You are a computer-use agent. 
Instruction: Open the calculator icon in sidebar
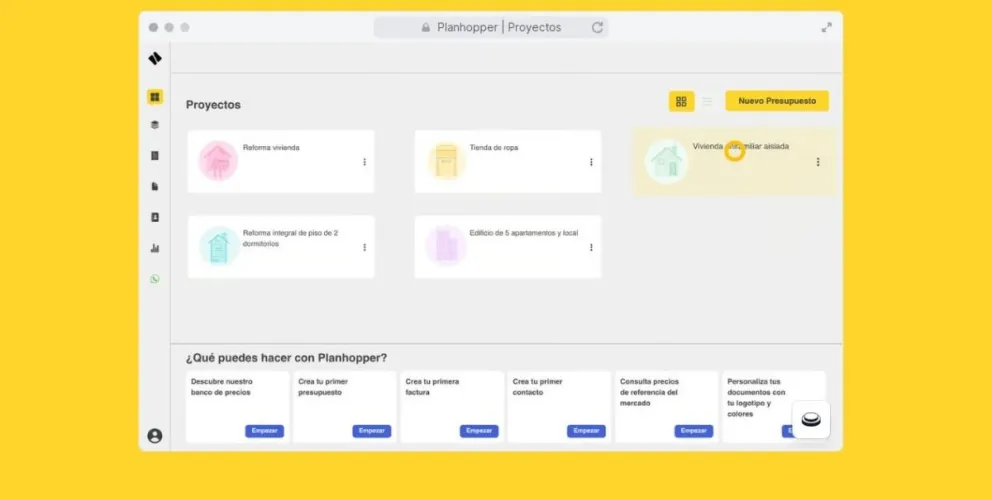pyautogui.click(x=155, y=156)
